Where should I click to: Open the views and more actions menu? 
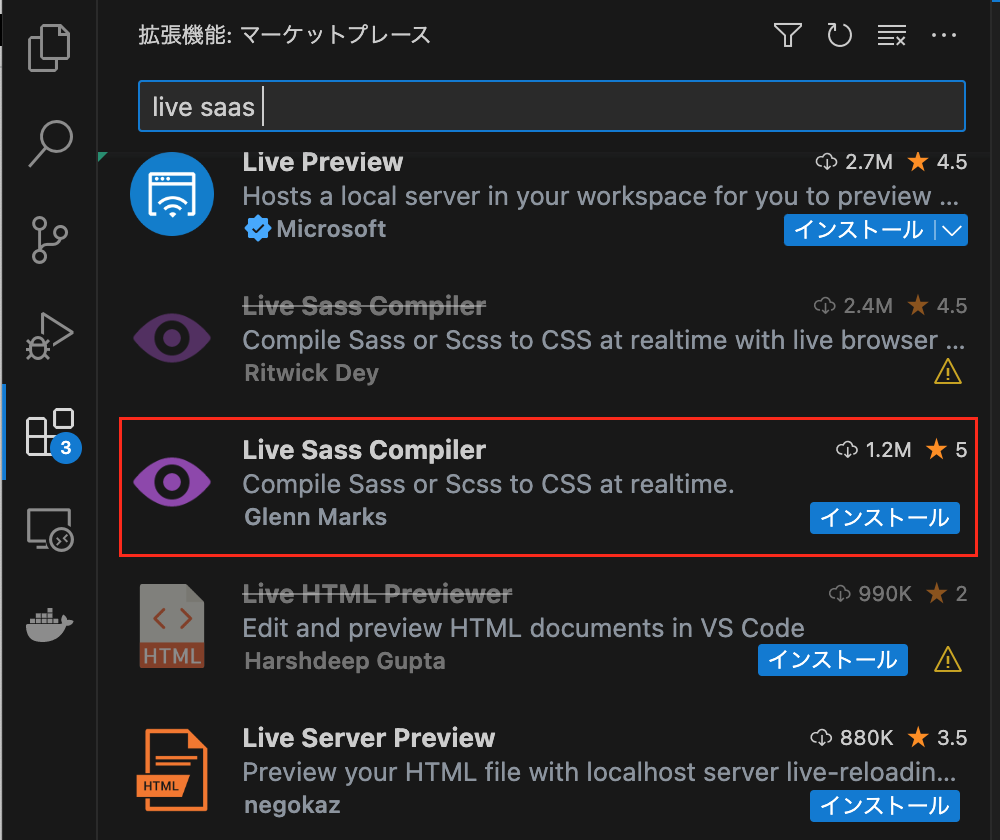[x=944, y=35]
